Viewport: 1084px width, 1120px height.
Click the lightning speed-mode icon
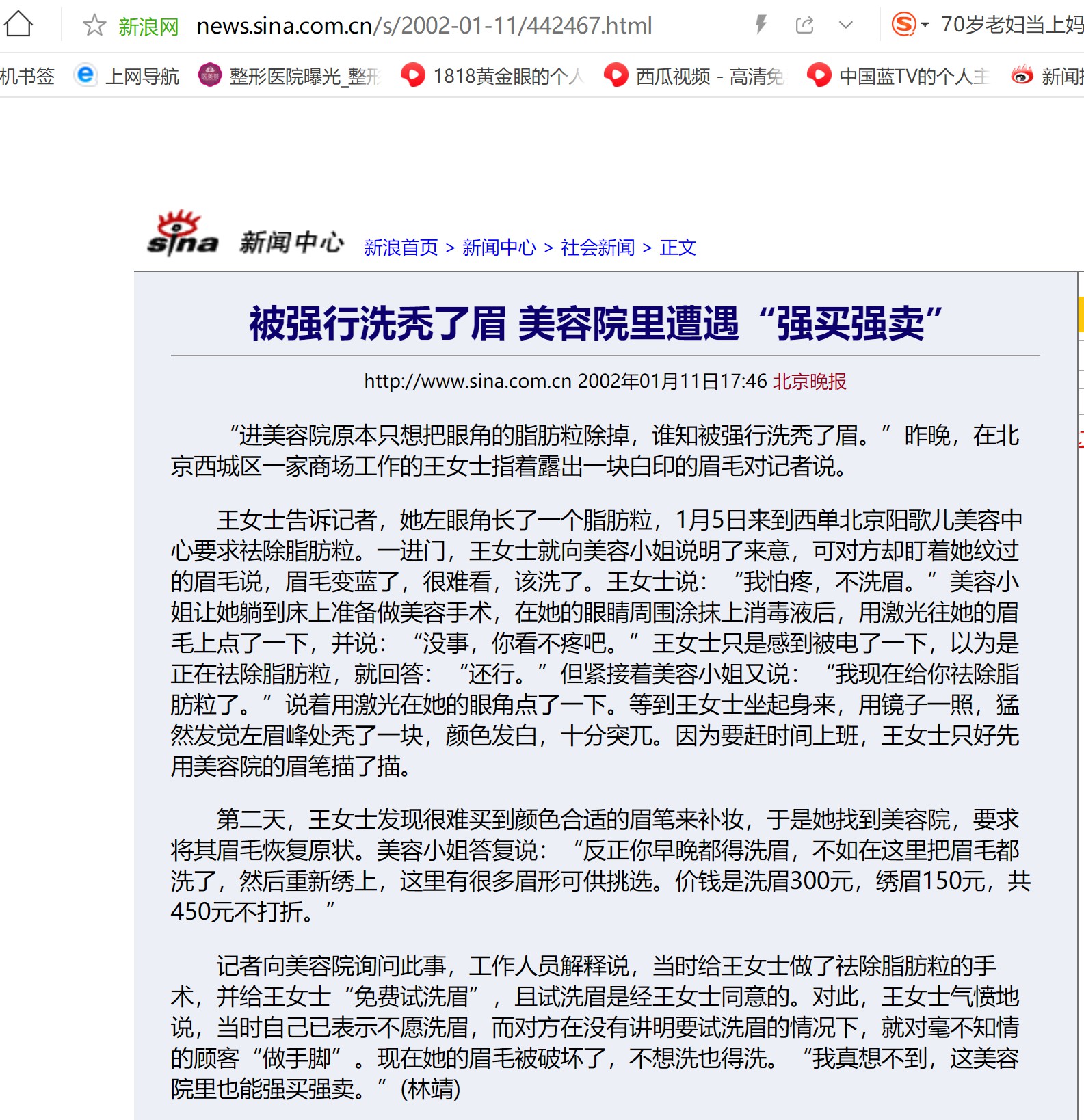[x=761, y=25]
